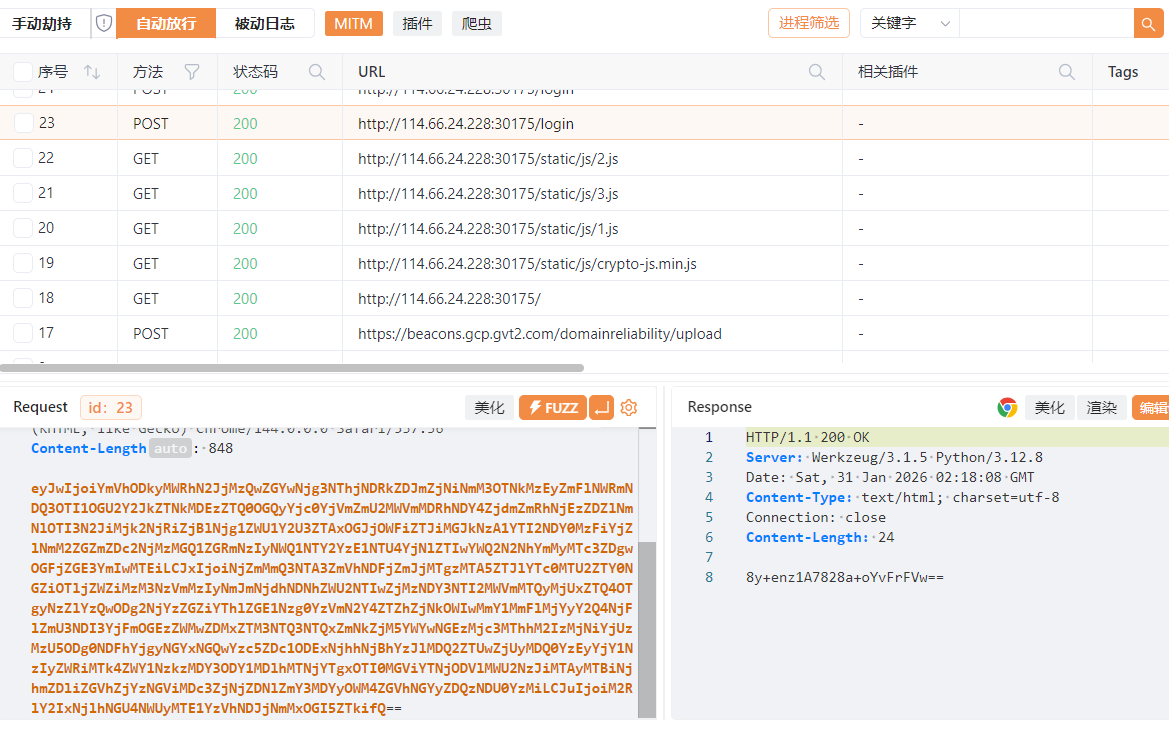The height and width of the screenshot is (734, 1169).
Task: Select the root URL in row 18
Action: 450,299
